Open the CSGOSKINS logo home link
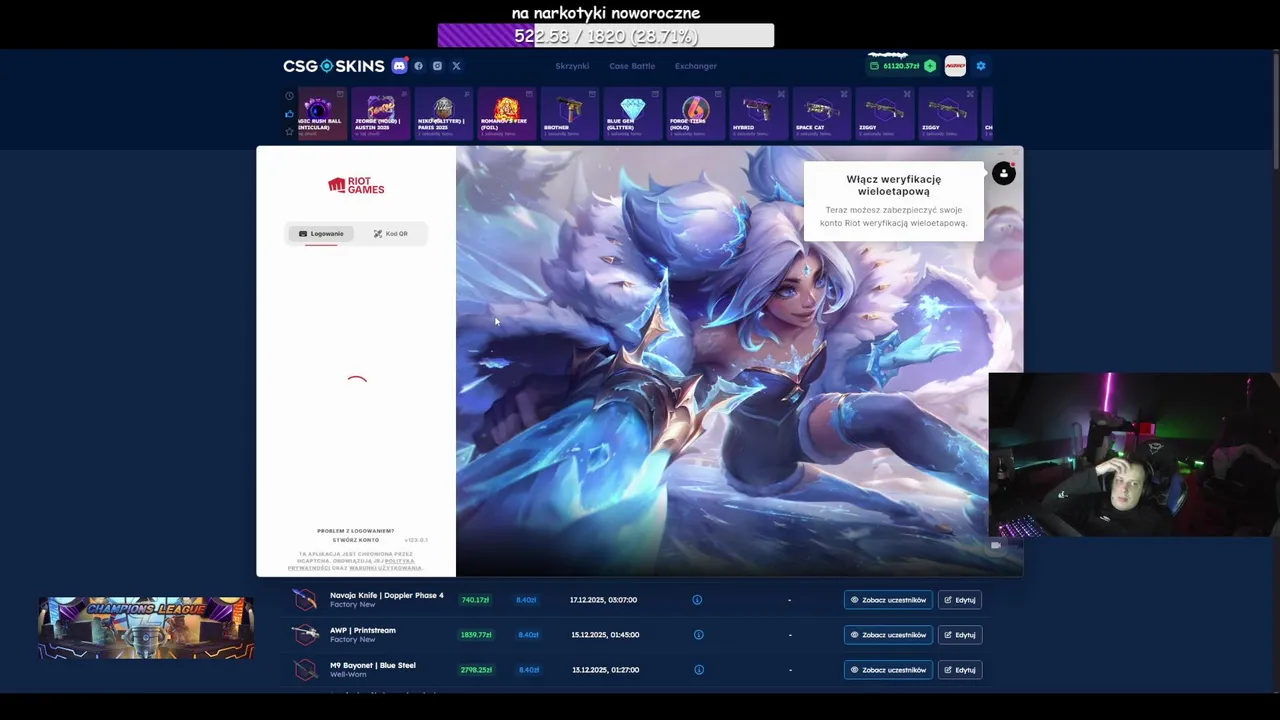The image size is (1280, 720). click(x=333, y=66)
